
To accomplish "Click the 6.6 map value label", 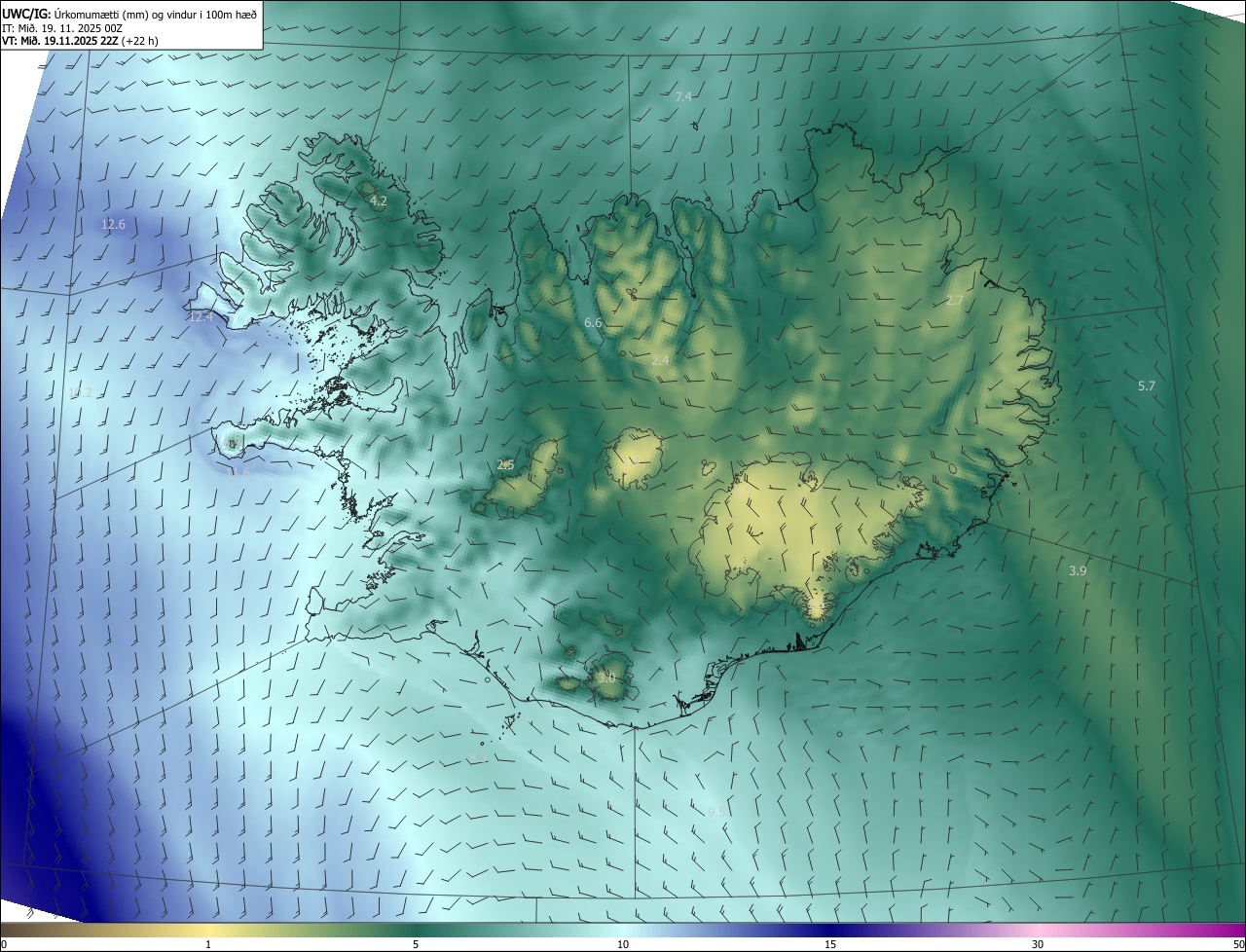I will (593, 322).
